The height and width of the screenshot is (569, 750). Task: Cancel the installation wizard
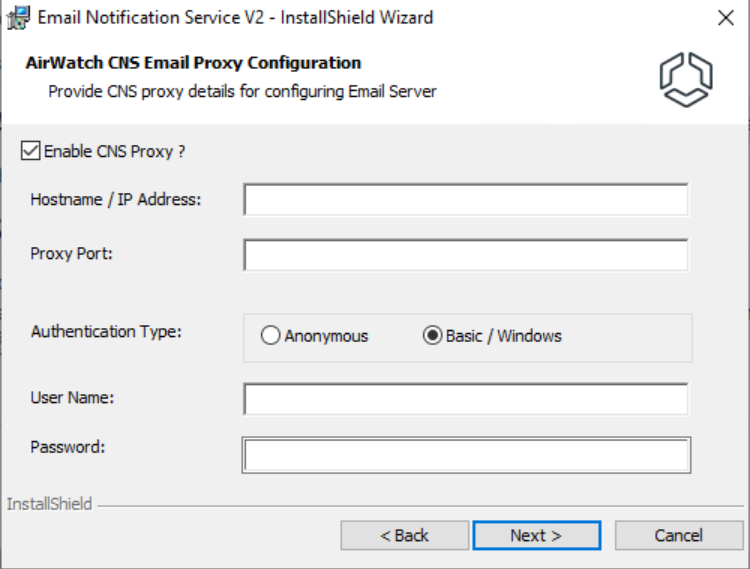(679, 536)
